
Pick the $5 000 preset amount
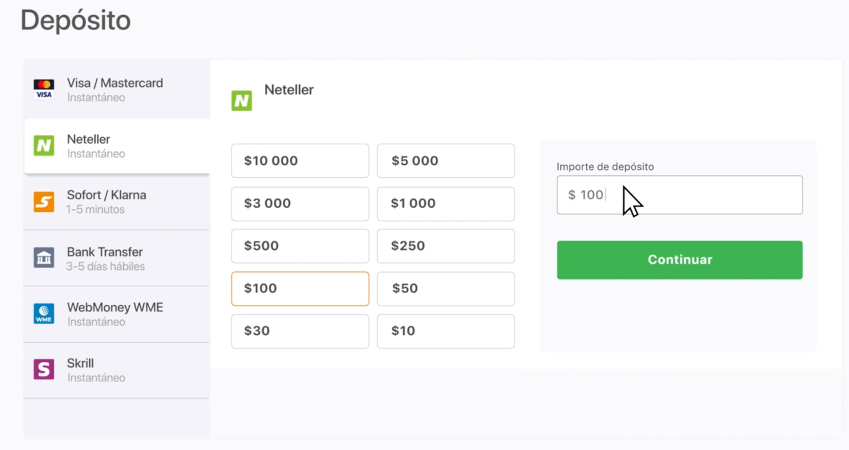[446, 161]
